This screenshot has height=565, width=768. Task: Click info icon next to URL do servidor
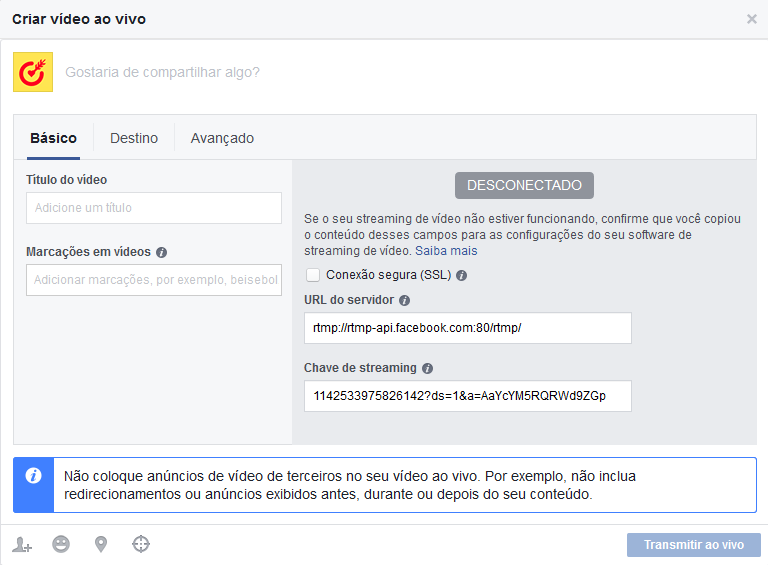click(x=404, y=300)
